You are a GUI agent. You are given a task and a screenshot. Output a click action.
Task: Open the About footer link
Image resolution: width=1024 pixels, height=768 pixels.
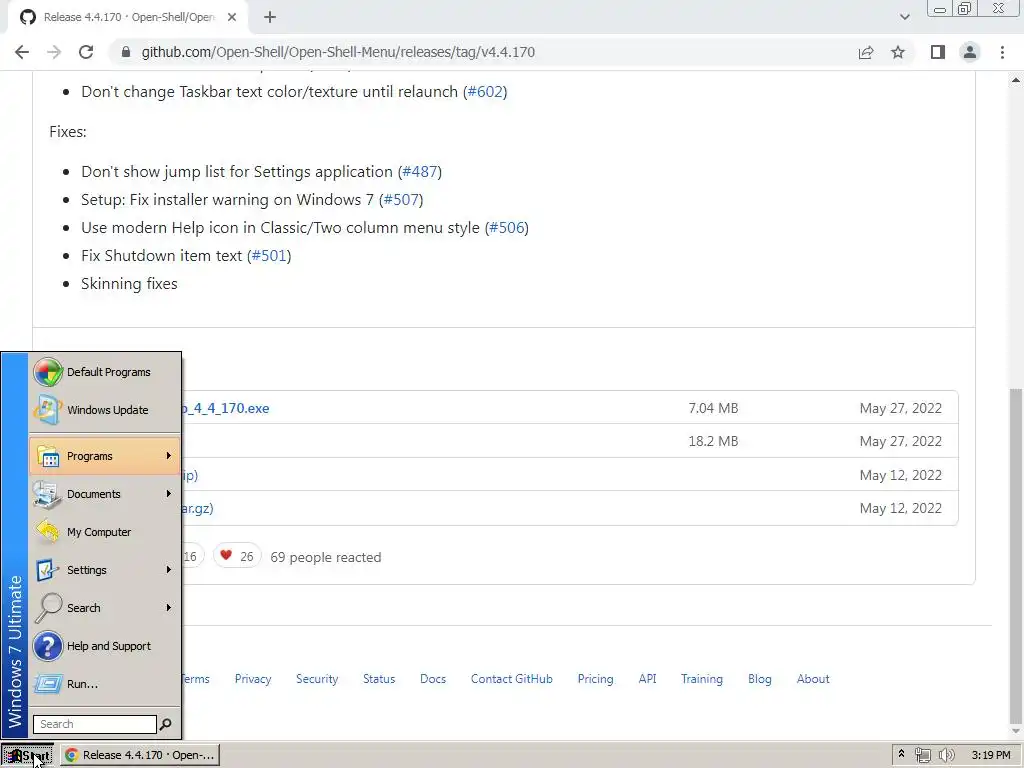click(813, 679)
